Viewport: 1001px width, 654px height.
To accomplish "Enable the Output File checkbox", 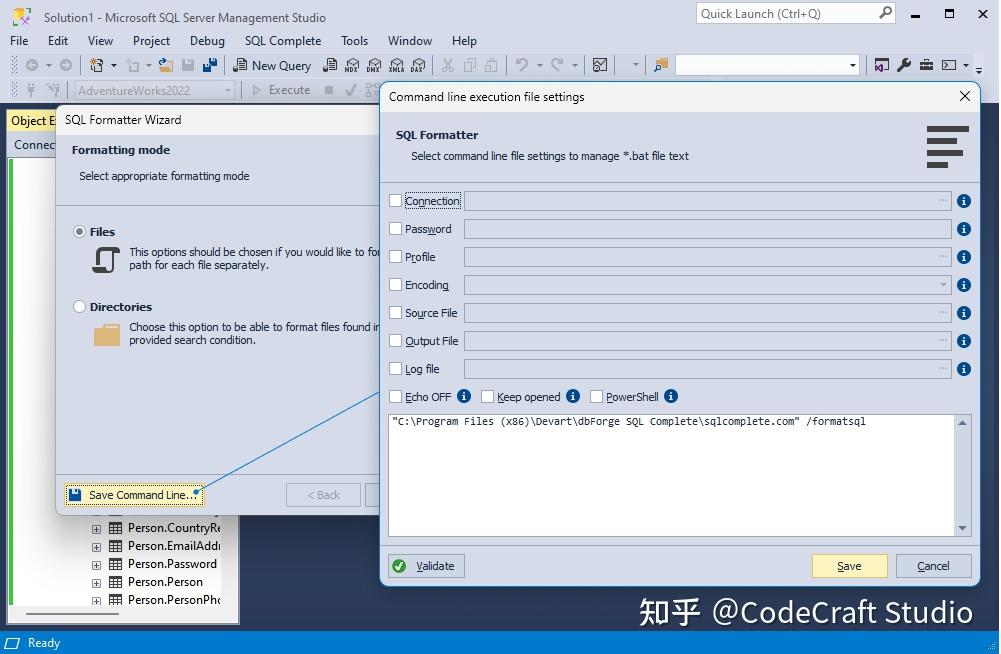I will 395,341.
